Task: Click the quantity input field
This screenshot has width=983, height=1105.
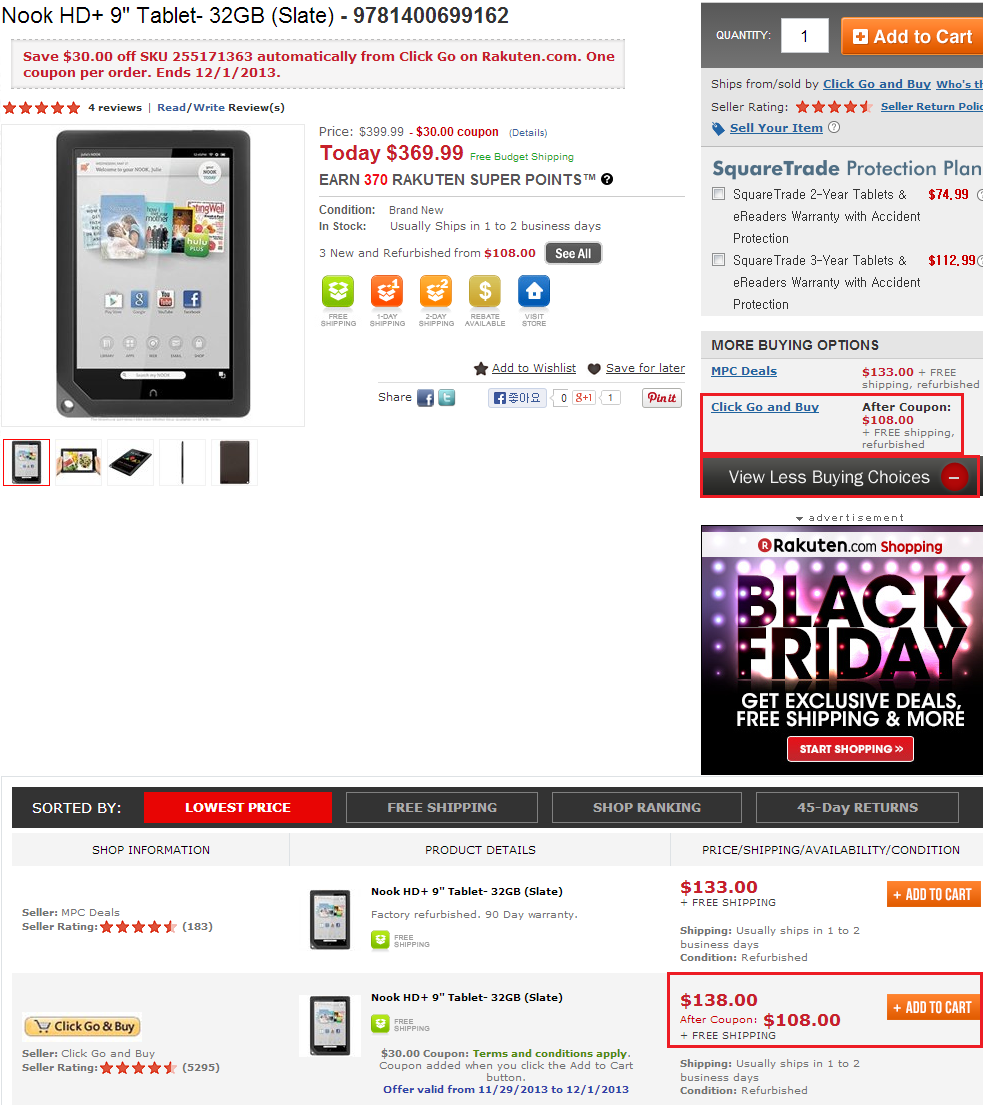Action: (805, 36)
